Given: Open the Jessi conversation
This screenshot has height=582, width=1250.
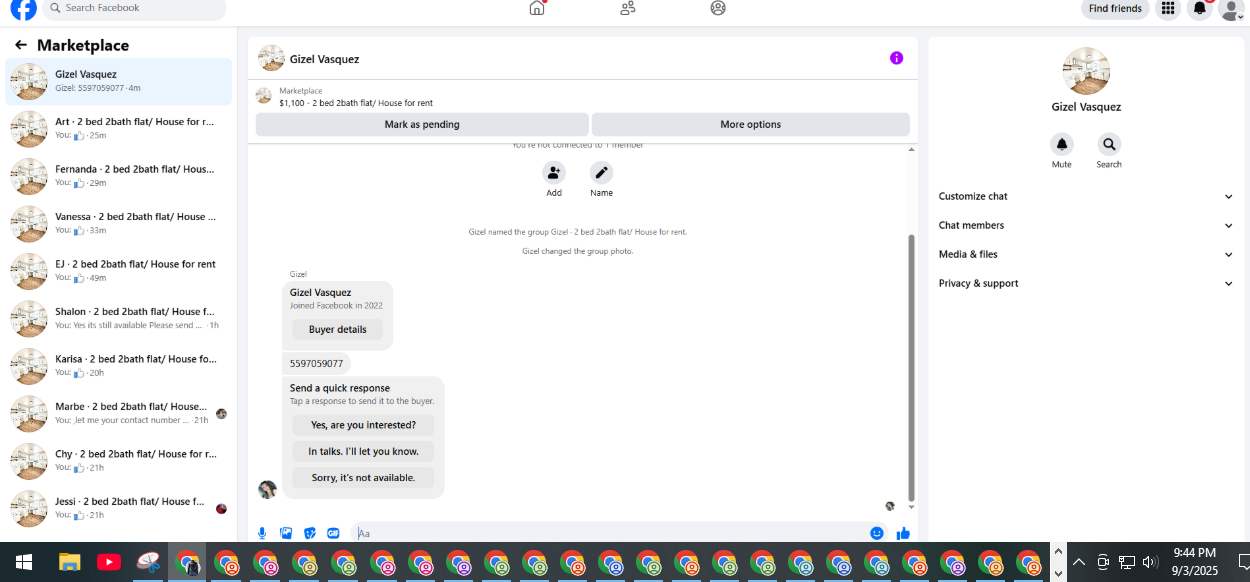Looking at the screenshot, I should click(119, 508).
